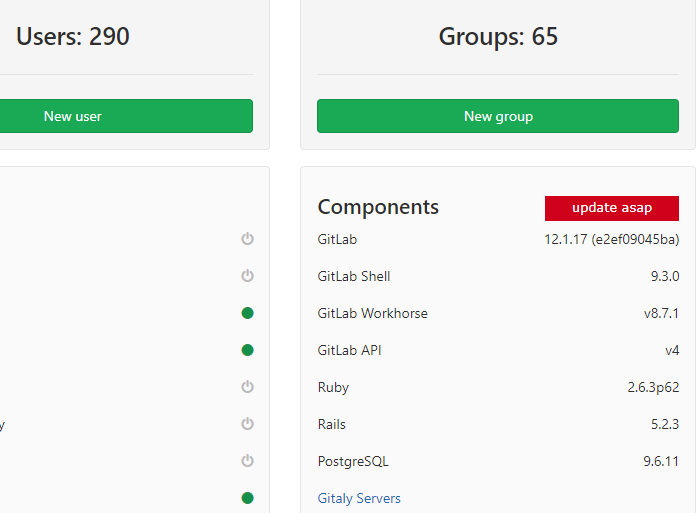Click the bottom green enabled status dot

(247, 498)
